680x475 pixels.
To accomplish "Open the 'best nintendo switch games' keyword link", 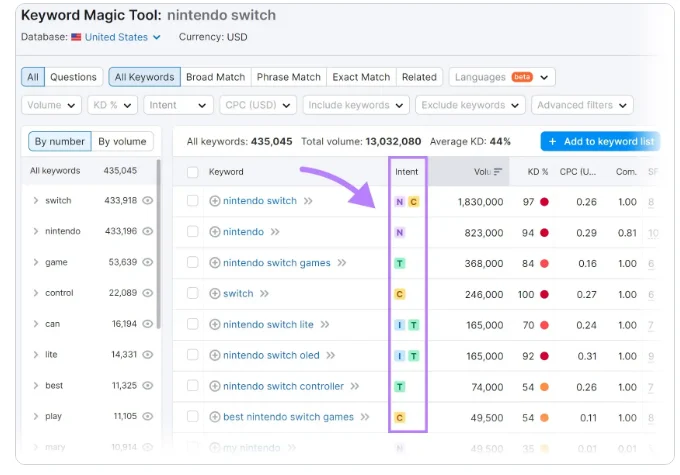I will pos(288,417).
